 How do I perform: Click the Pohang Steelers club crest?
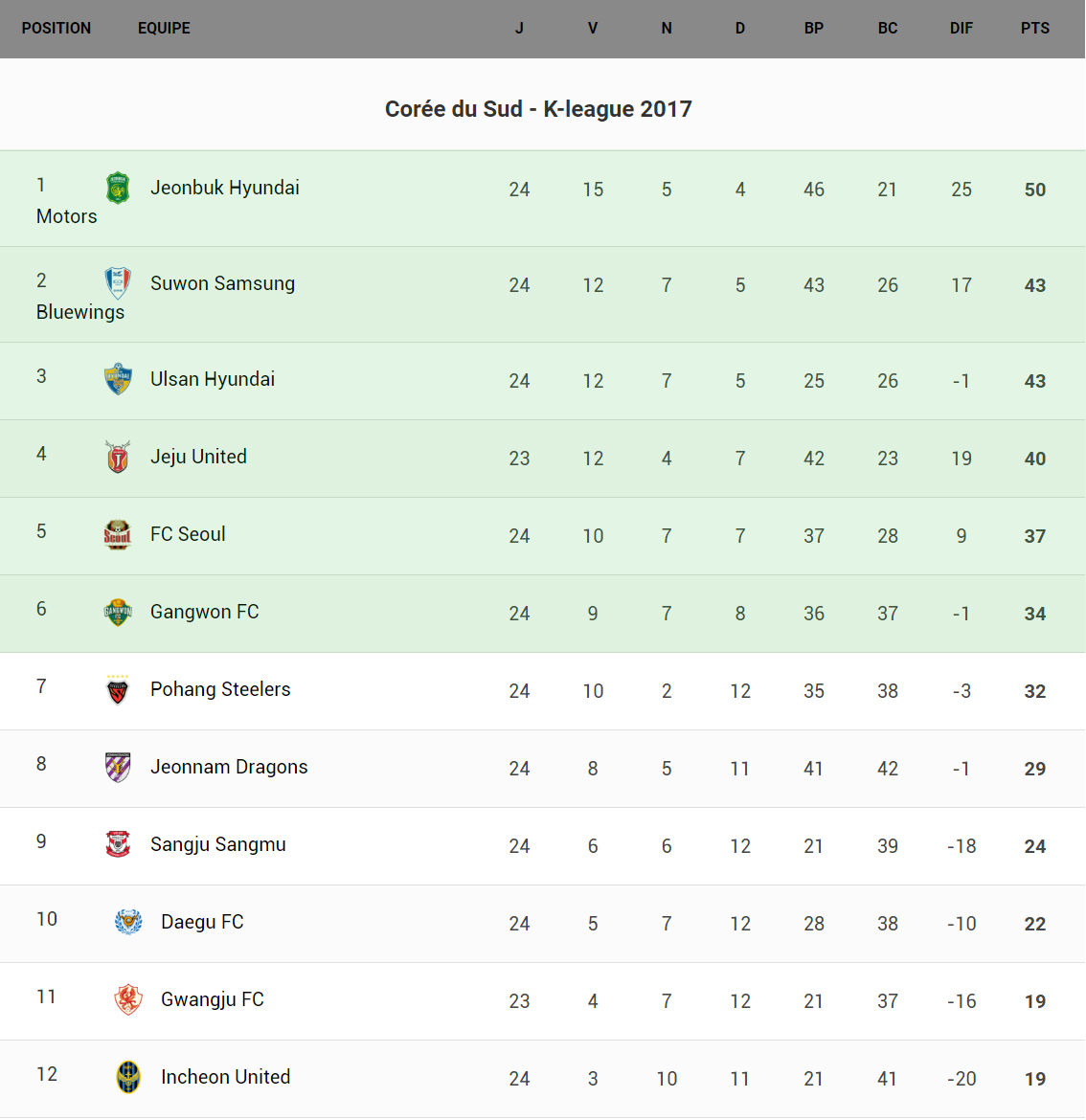(x=118, y=689)
